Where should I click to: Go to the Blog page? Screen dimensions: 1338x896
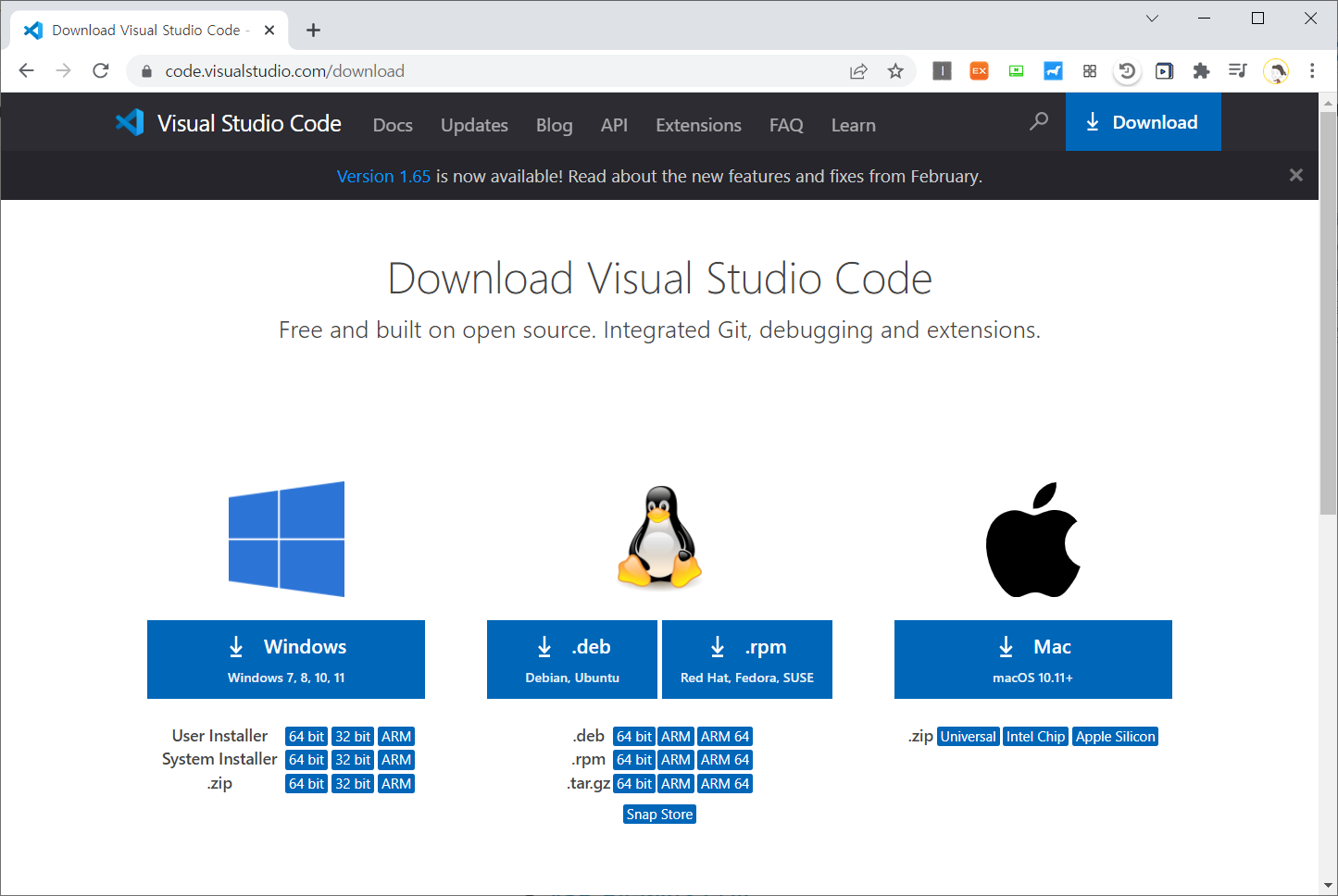(x=555, y=125)
